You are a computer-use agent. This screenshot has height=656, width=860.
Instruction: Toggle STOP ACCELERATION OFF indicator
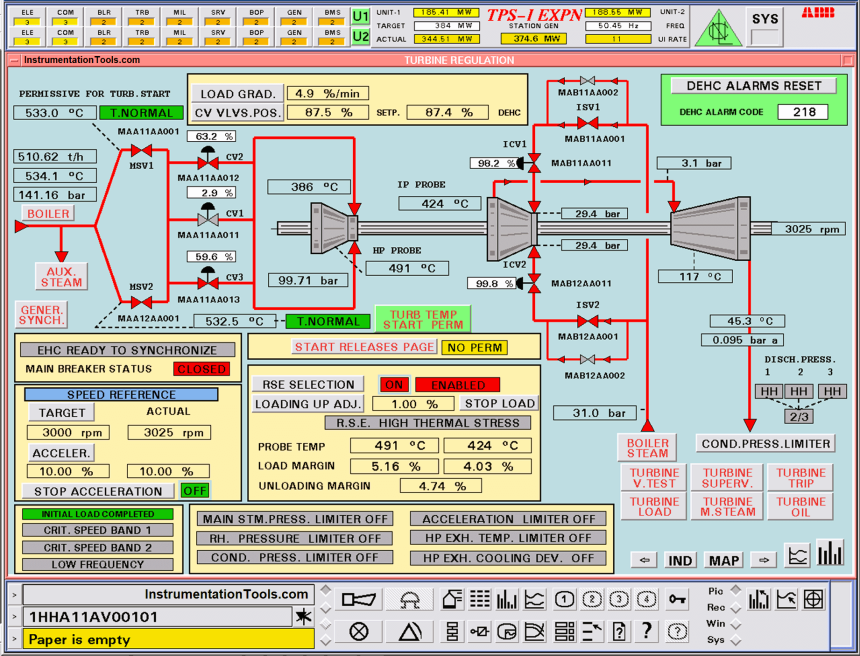point(195,490)
